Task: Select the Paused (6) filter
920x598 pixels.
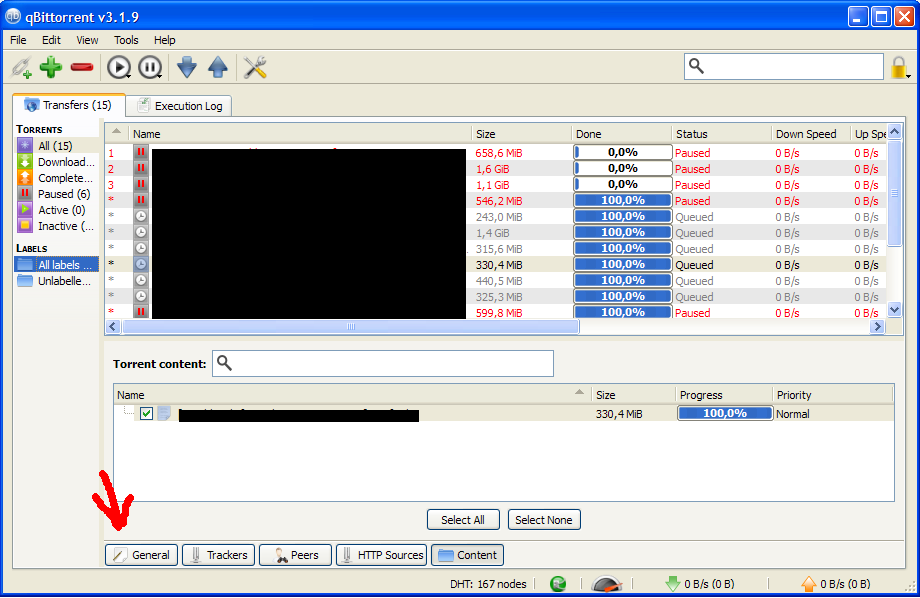Action: (56, 194)
